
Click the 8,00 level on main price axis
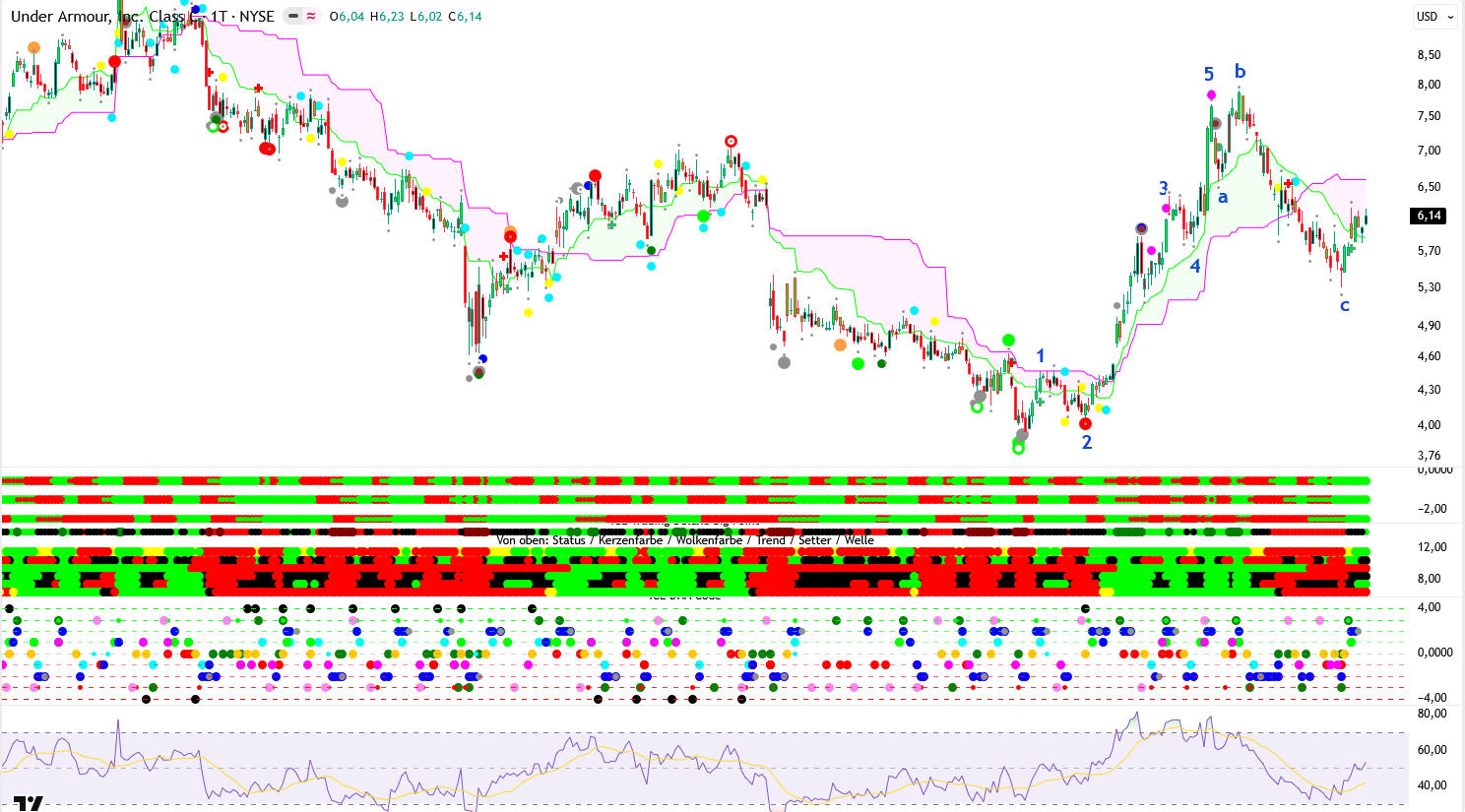point(1429,85)
